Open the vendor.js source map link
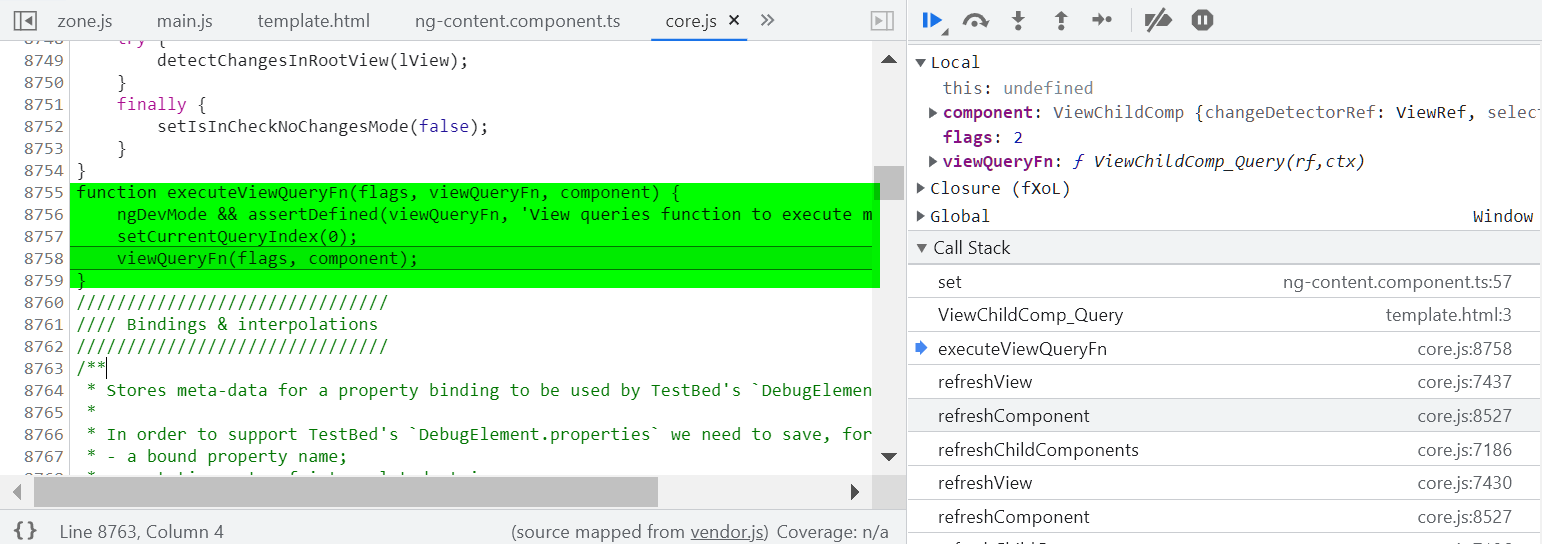The height and width of the screenshot is (544, 1542). tap(727, 532)
